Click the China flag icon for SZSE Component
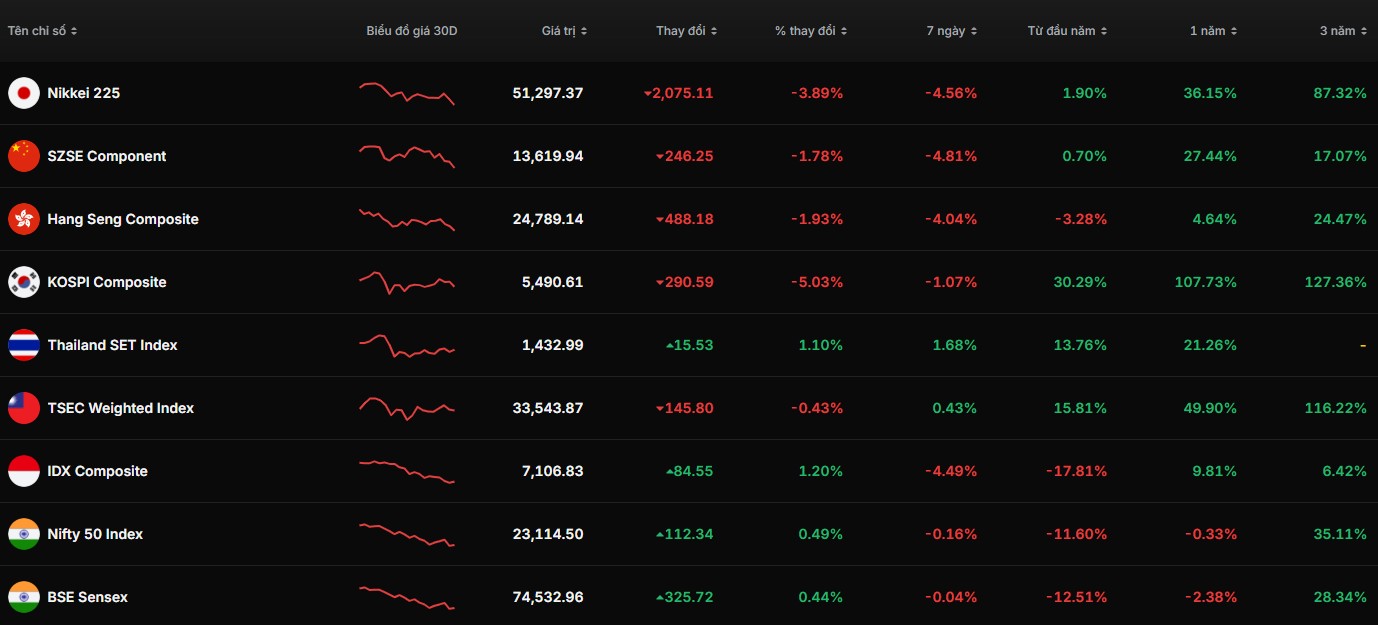Viewport: 1378px width, 625px height. click(24, 156)
